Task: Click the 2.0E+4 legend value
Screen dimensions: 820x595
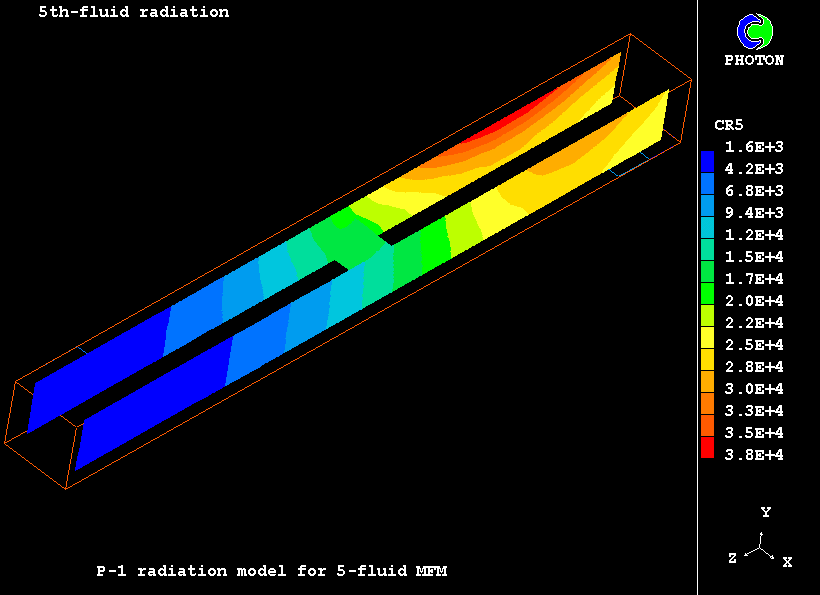Action: tap(754, 301)
